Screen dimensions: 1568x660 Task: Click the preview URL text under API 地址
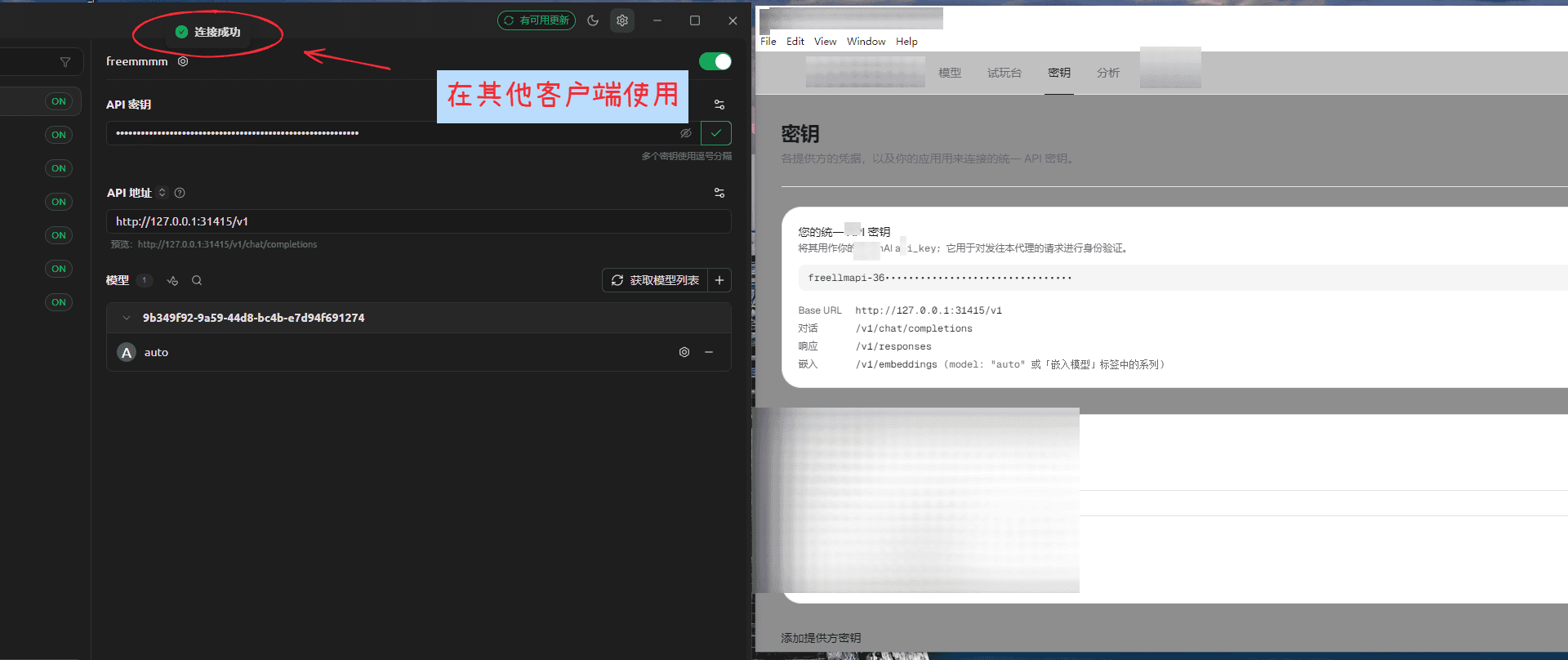227,244
